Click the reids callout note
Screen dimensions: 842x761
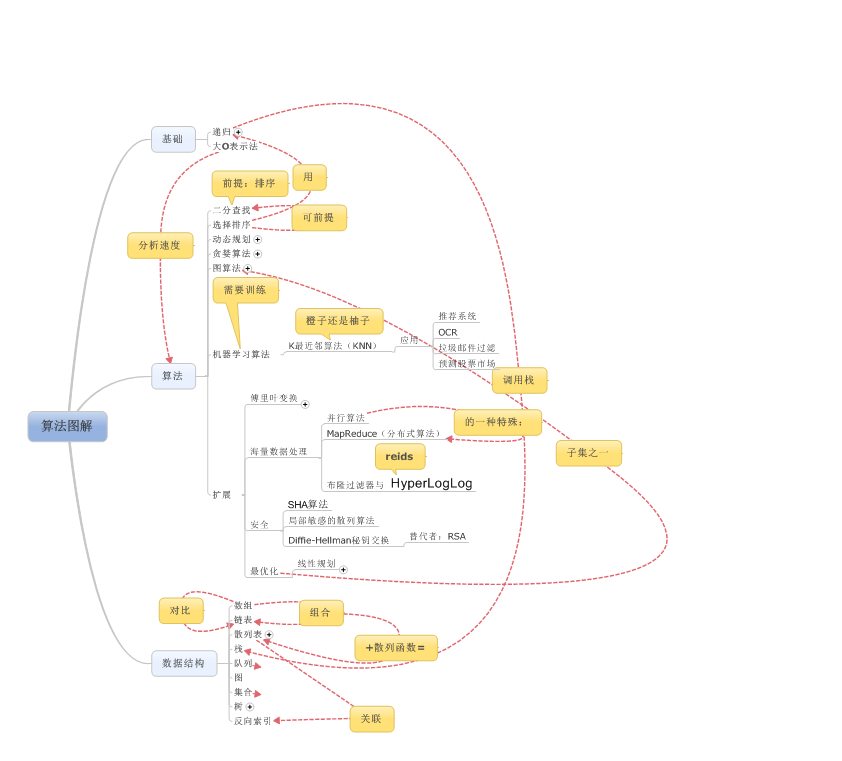coord(400,456)
